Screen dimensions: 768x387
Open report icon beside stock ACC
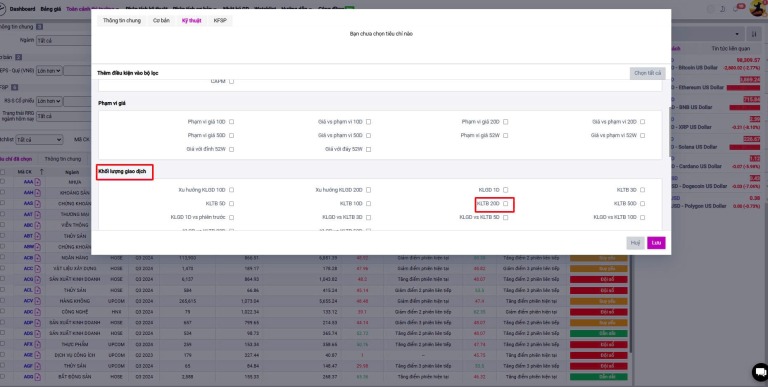(38, 268)
